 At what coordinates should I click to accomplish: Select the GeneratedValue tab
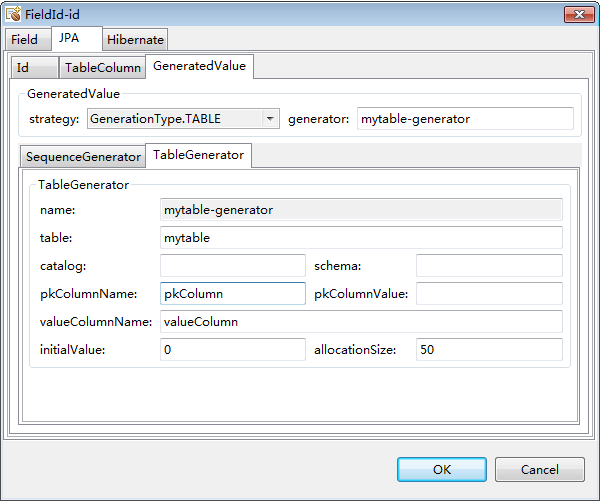(x=198, y=67)
